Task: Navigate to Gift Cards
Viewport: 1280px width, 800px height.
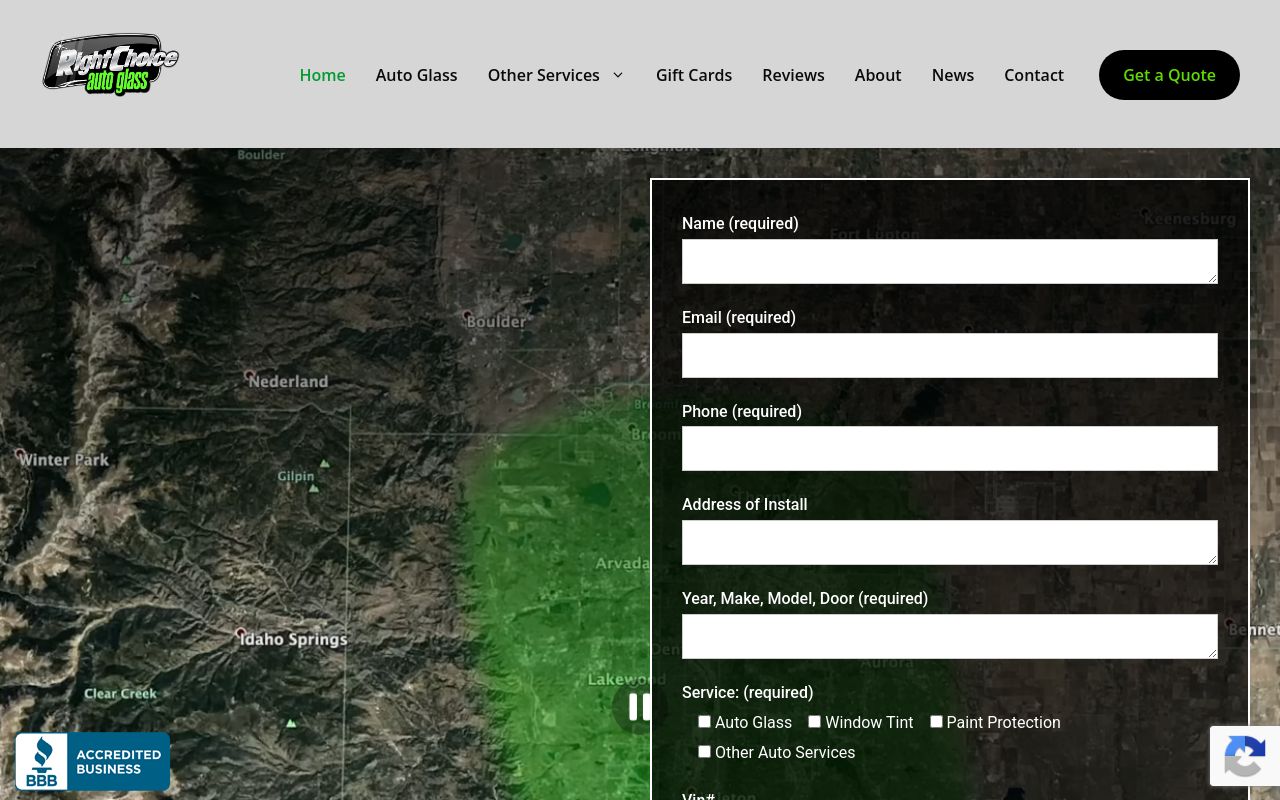Action: [694, 75]
